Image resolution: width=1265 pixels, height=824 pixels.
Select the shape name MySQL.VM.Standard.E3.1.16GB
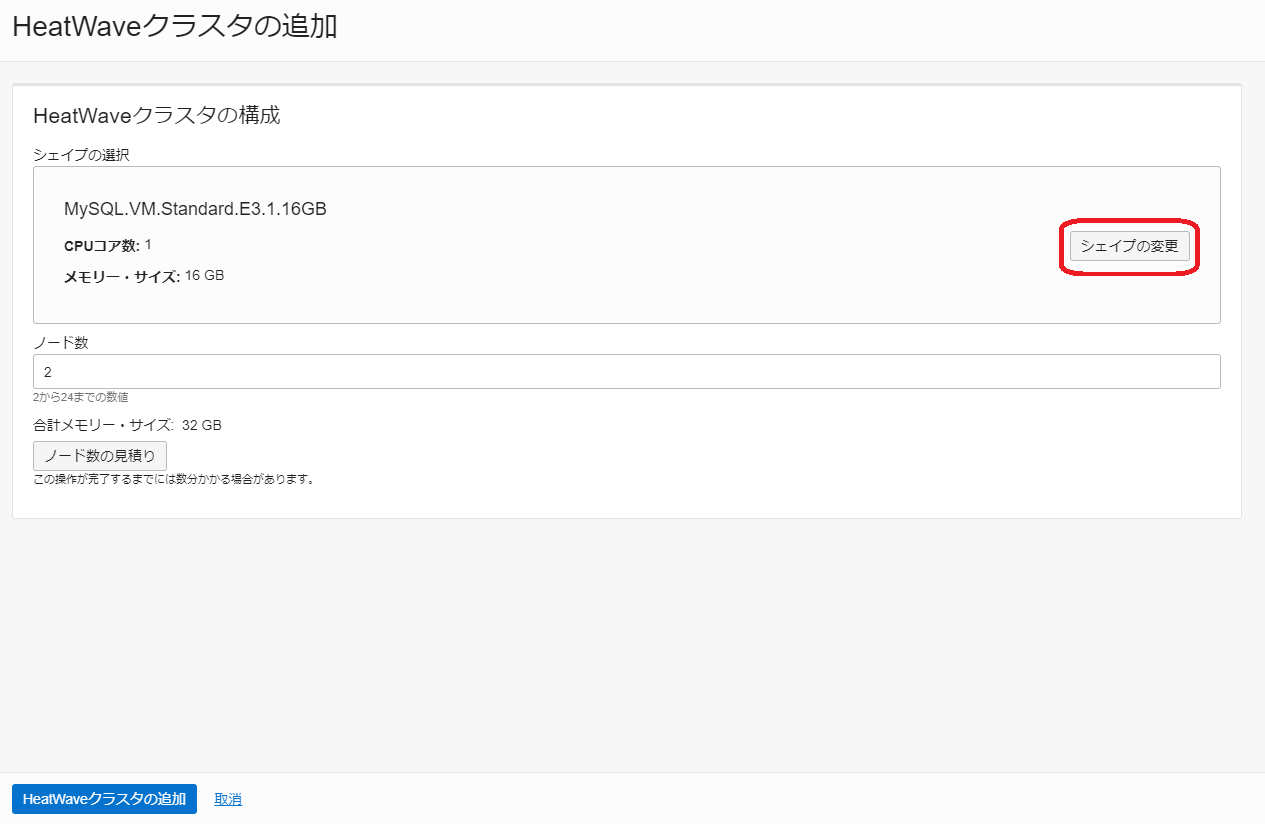click(195, 209)
